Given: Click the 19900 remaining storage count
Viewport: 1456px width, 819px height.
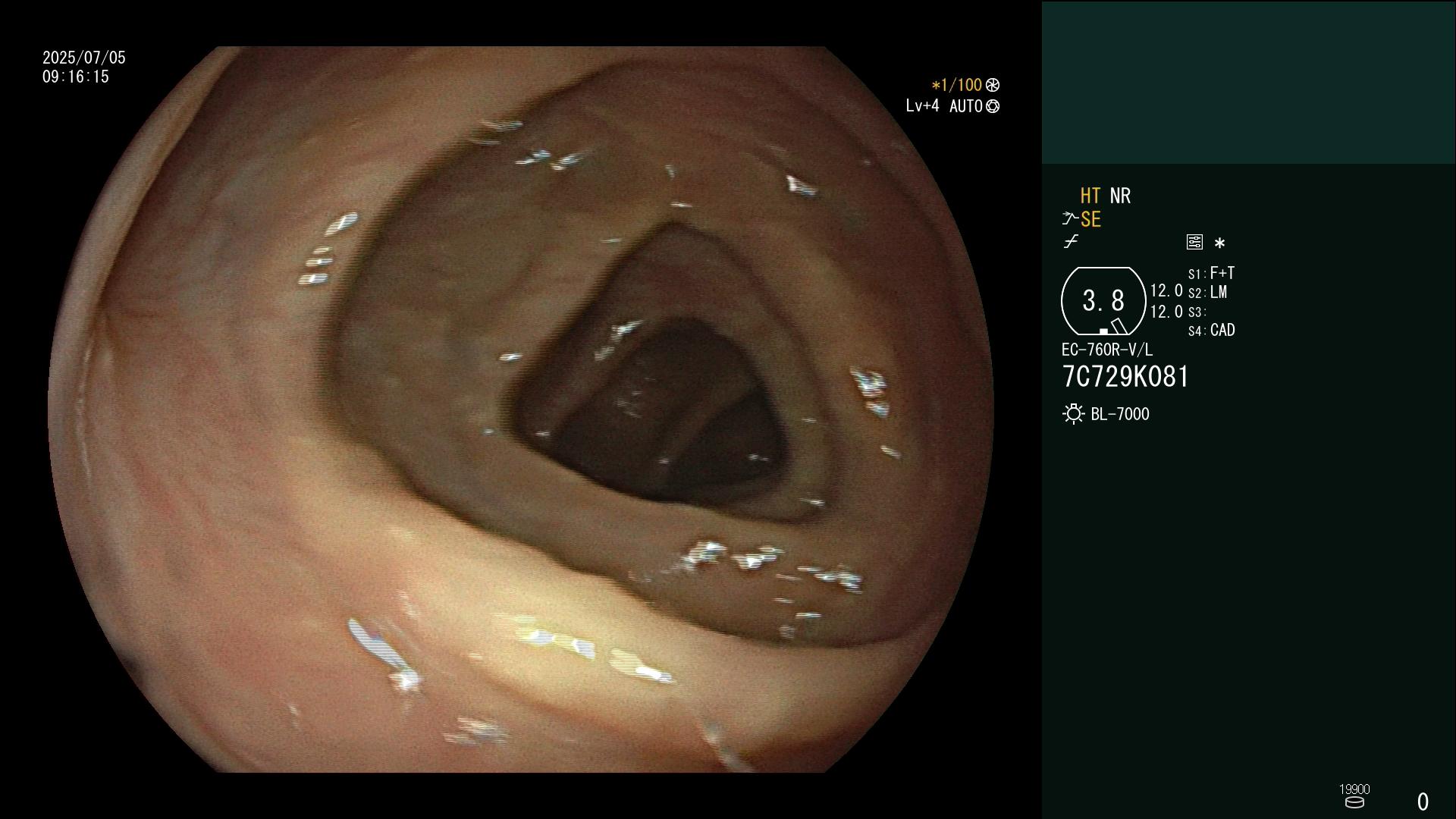Looking at the screenshot, I should click(1354, 789).
